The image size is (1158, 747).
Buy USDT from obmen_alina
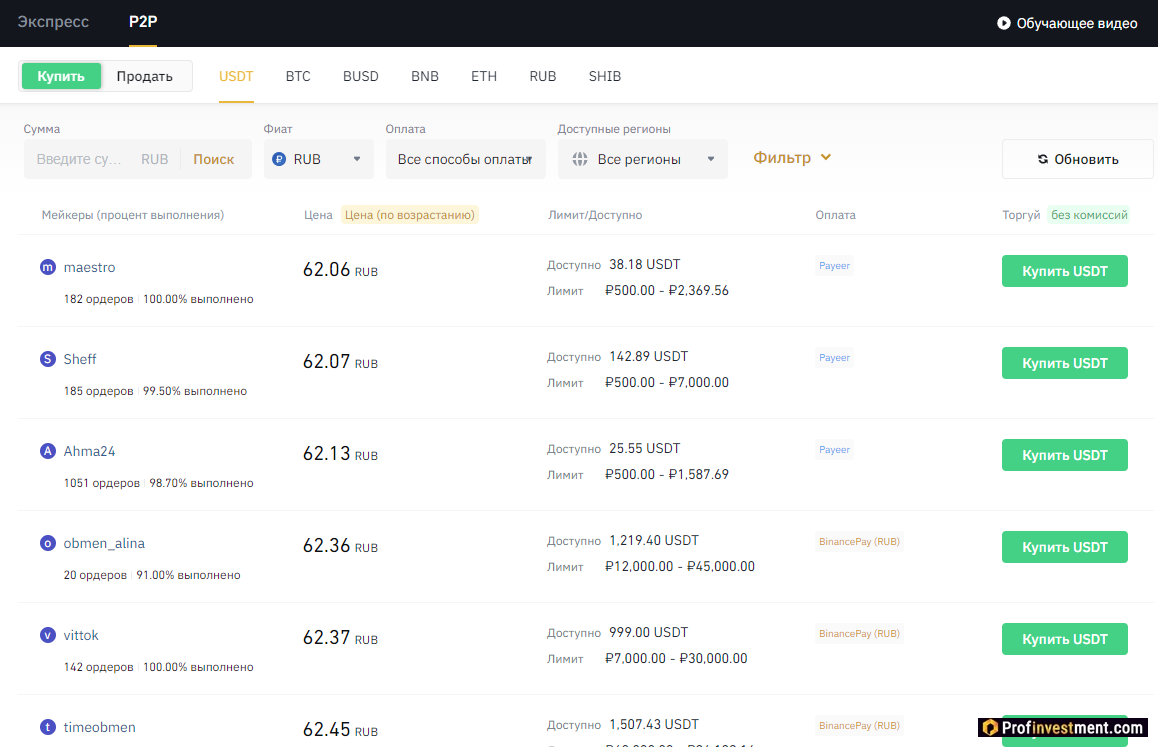point(1064,547)
